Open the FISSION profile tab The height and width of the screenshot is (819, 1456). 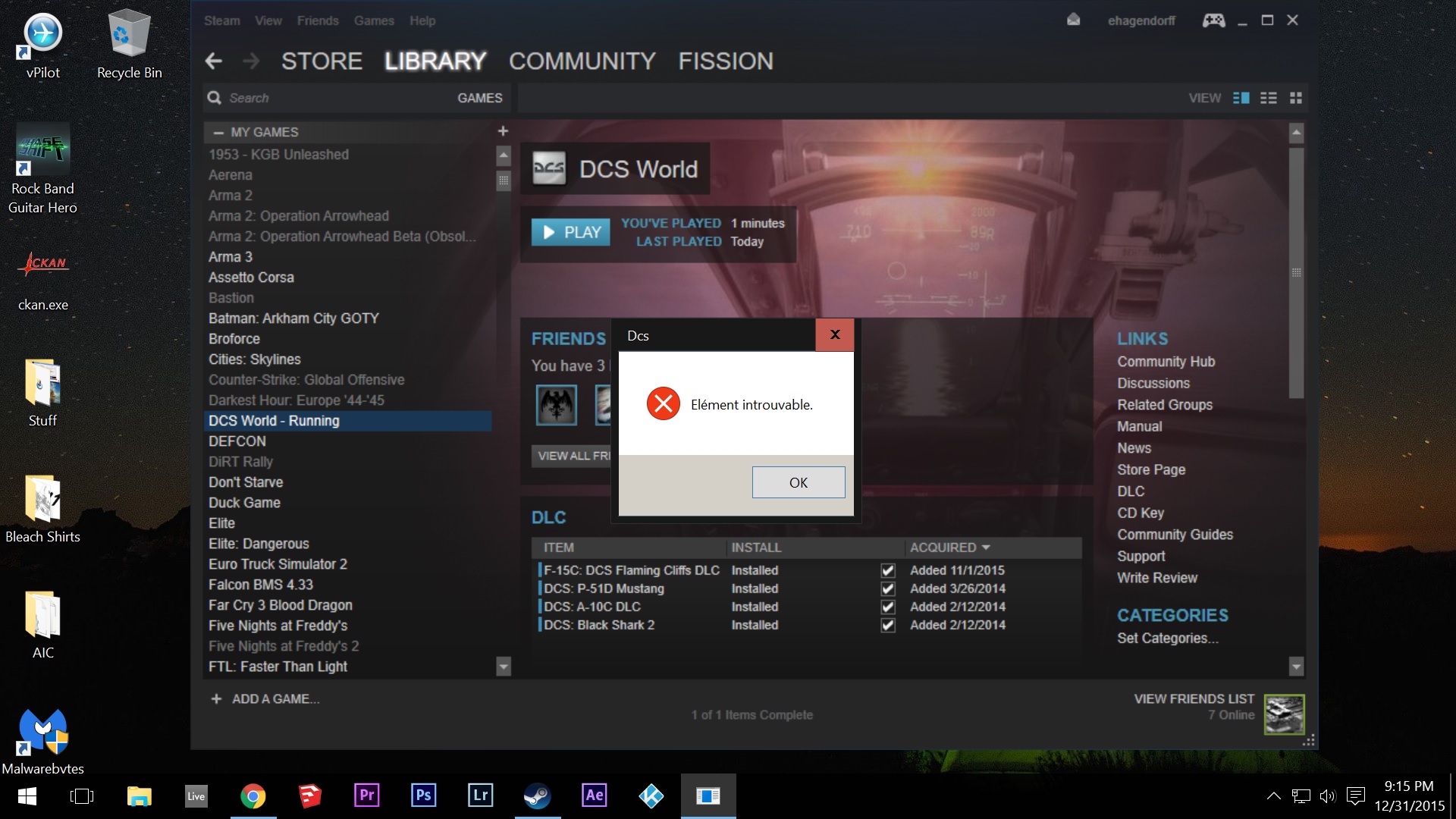(x=726, y=61)
